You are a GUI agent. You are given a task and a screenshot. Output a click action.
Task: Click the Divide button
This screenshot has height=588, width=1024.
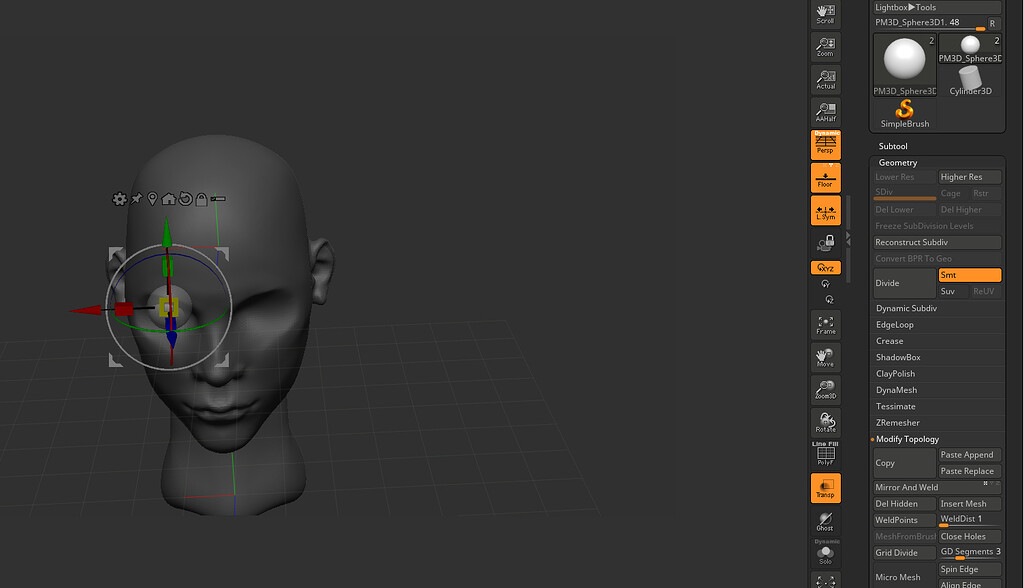click(x=903, y=283)
